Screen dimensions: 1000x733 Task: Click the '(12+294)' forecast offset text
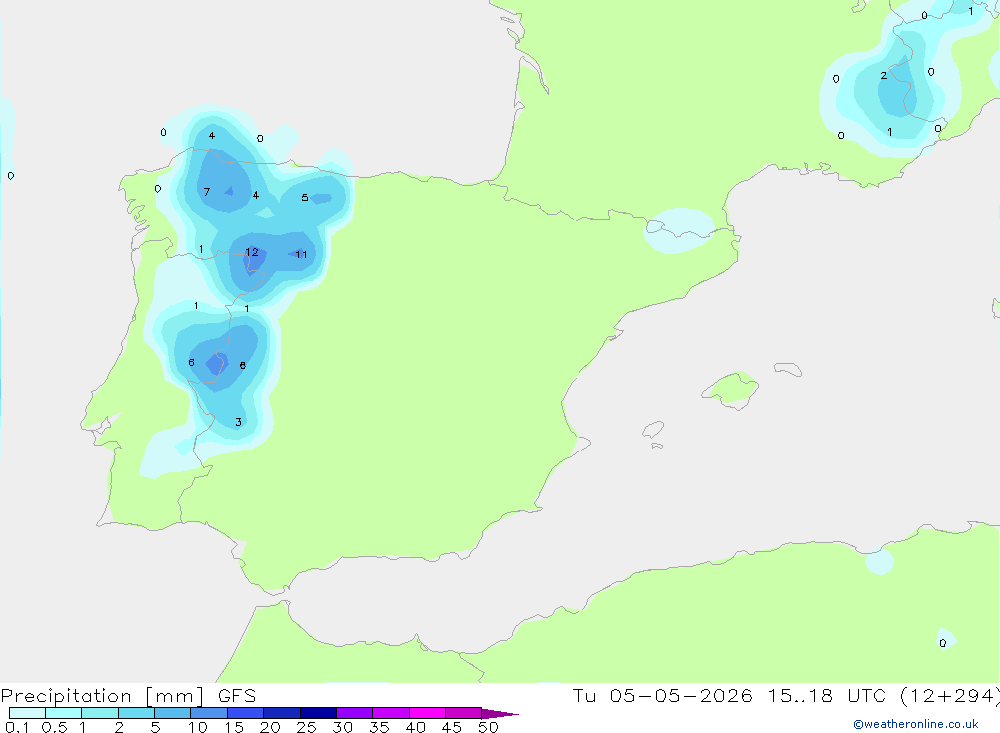pyautogui.click(x=950, y=695)
